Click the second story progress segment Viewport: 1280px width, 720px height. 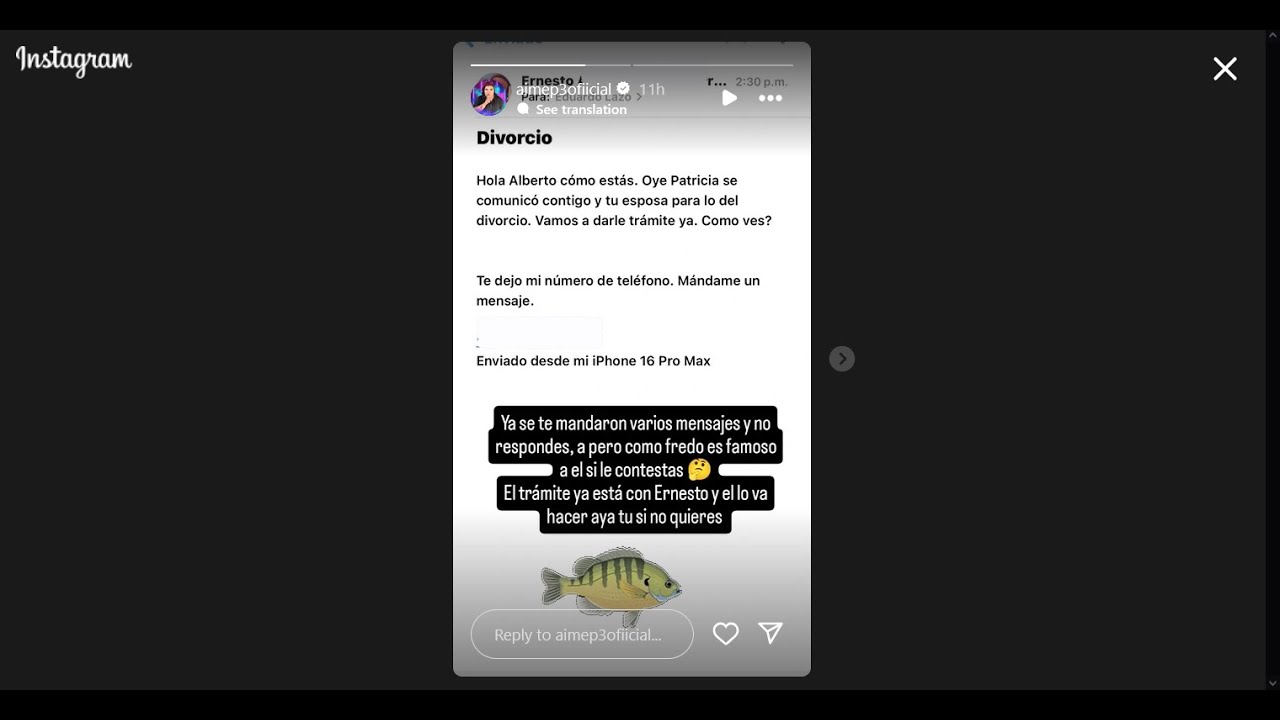click(713, 65)
